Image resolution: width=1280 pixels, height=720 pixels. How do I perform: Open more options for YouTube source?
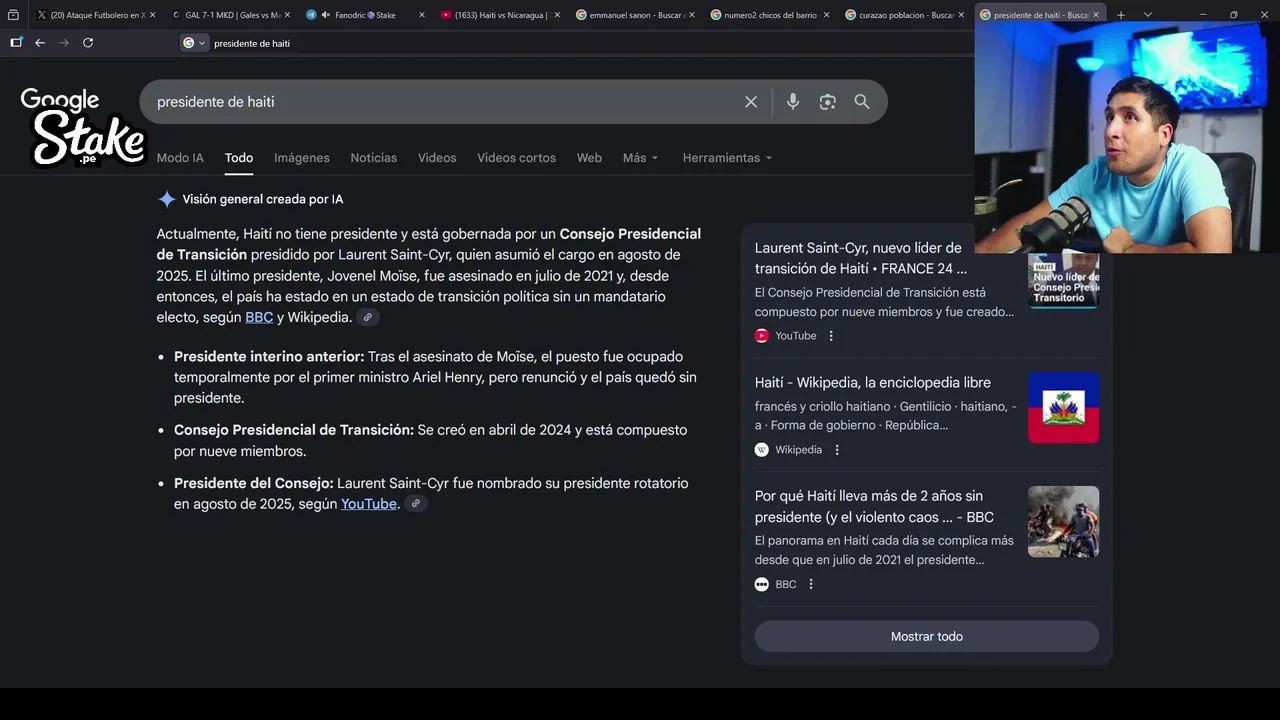click(831, 336)
